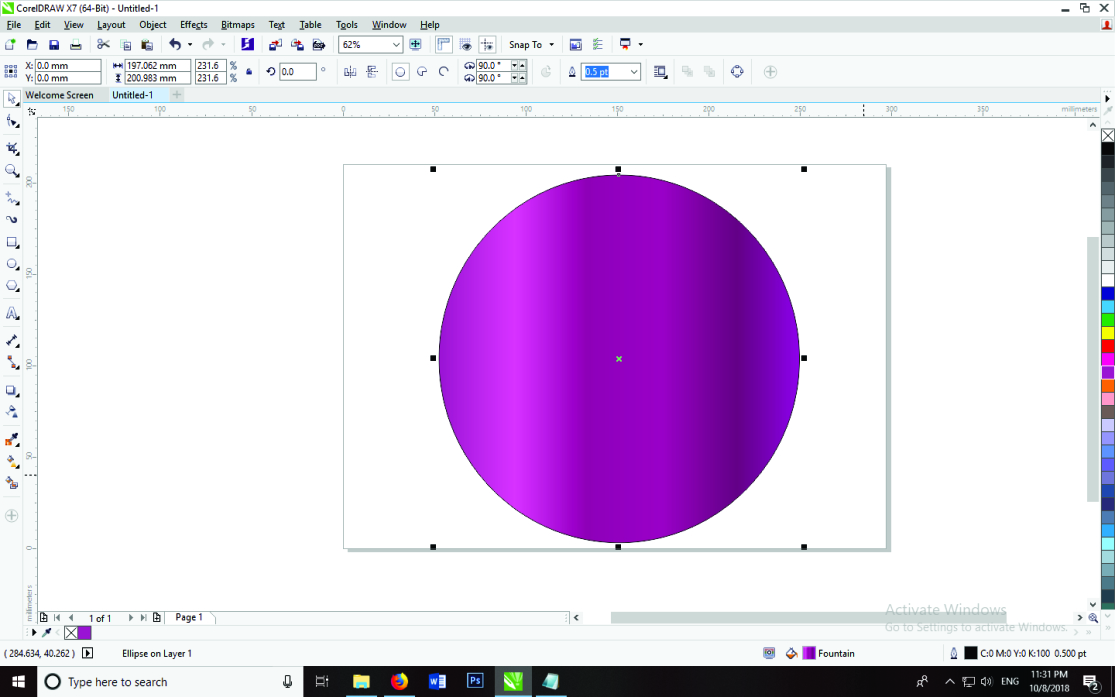
Task: Select the Crop tool
Action: (x=12, y=148)
